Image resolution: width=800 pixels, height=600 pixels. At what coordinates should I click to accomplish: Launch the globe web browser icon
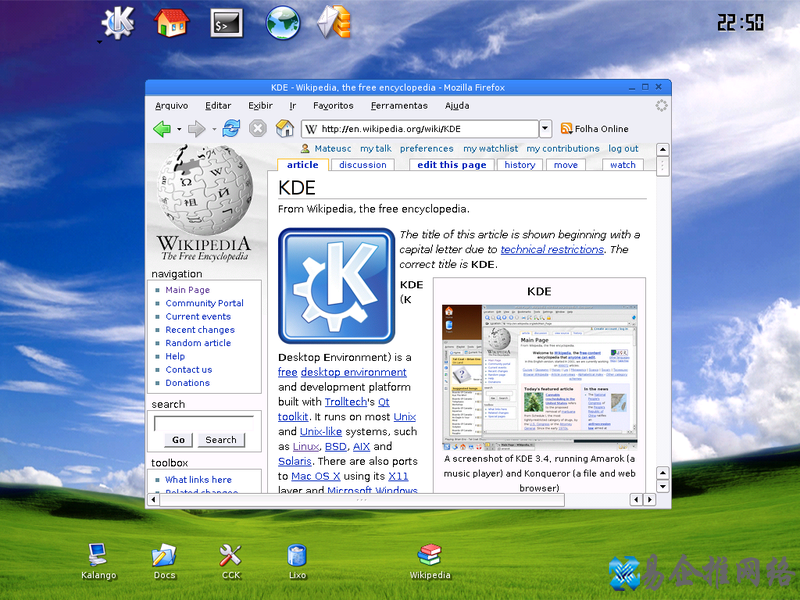(283, 22)
